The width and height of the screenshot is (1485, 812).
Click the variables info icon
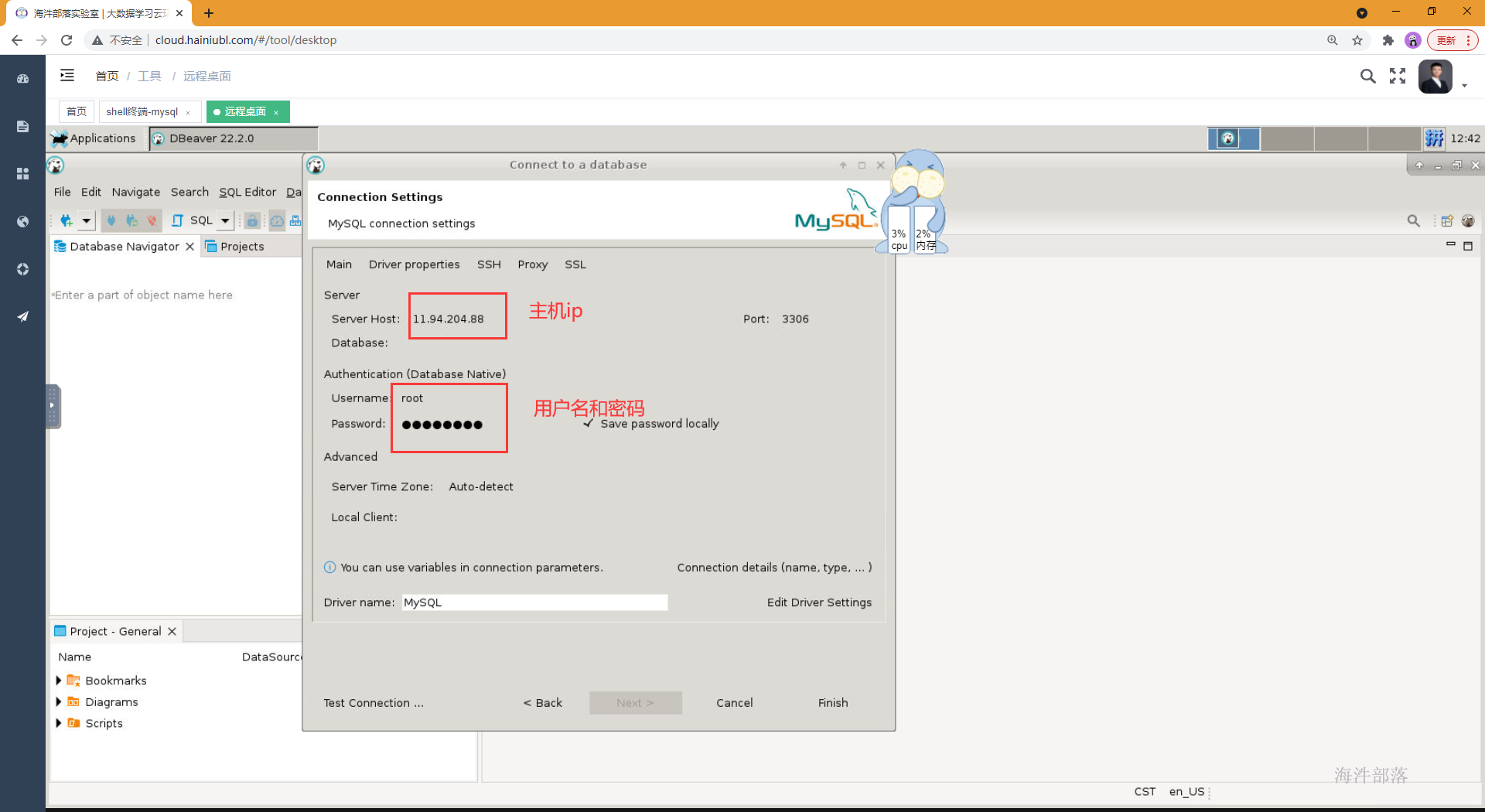329,568
